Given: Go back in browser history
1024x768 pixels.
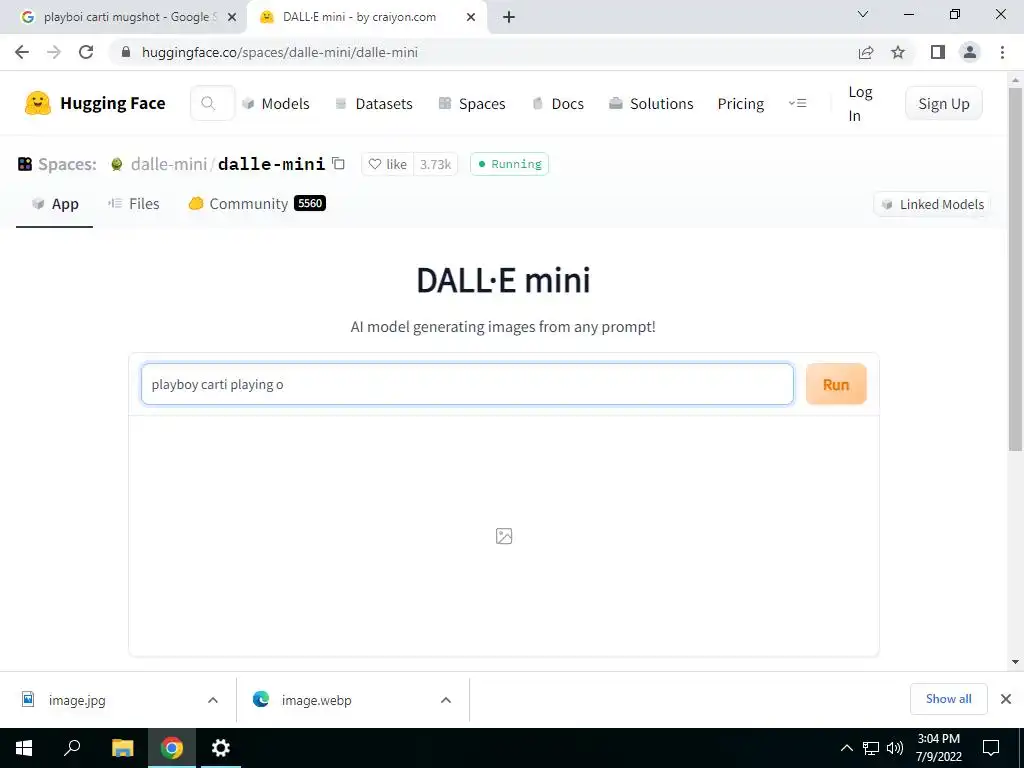Looking at the screenshot, I should click(x=22, y=52).
